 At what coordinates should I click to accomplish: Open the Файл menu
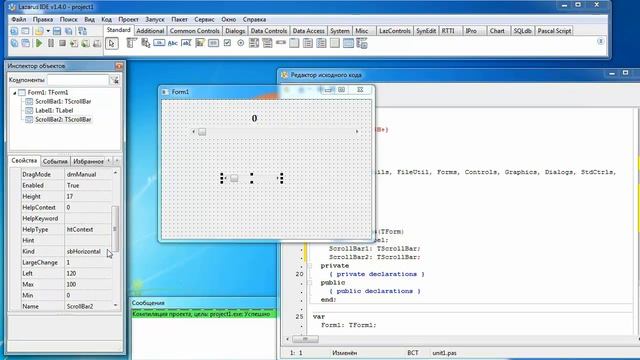(19, 19)
